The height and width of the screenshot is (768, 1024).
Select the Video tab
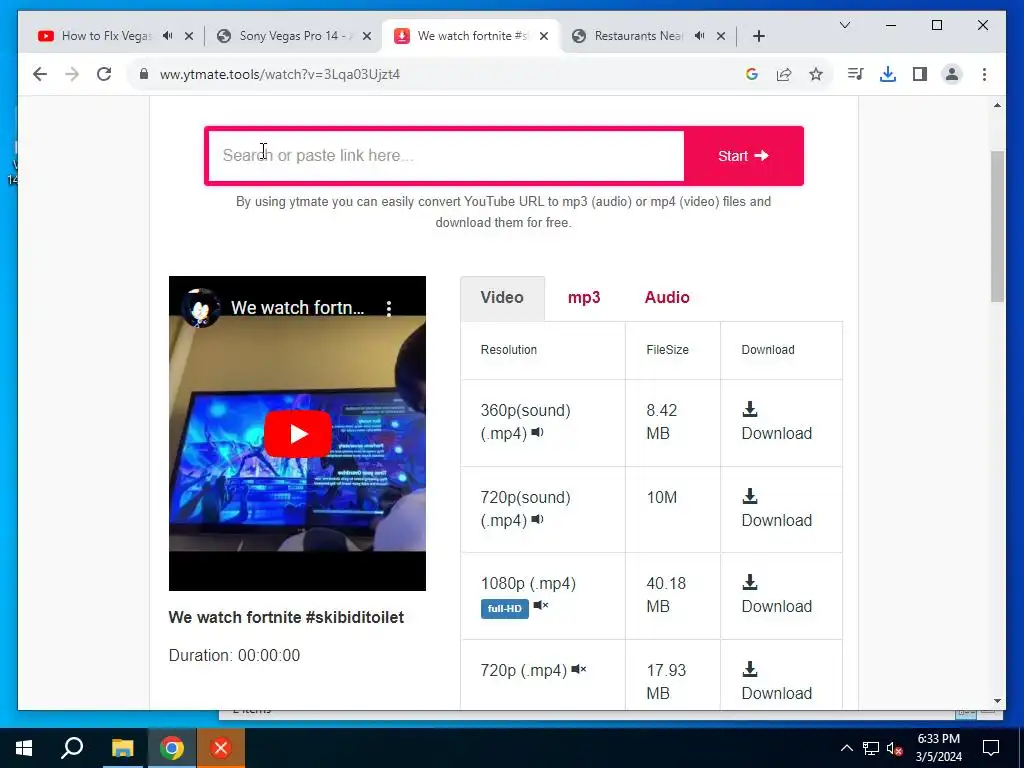pyautogui.click(x=502, y=298)
